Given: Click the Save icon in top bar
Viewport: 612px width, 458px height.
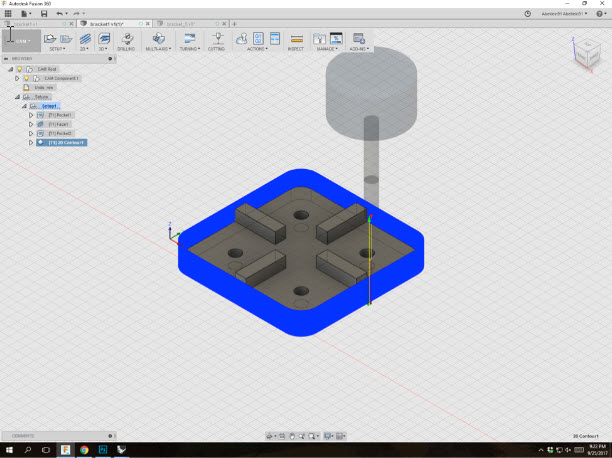Looking at the screenshot, I should (x=43, y=13).
